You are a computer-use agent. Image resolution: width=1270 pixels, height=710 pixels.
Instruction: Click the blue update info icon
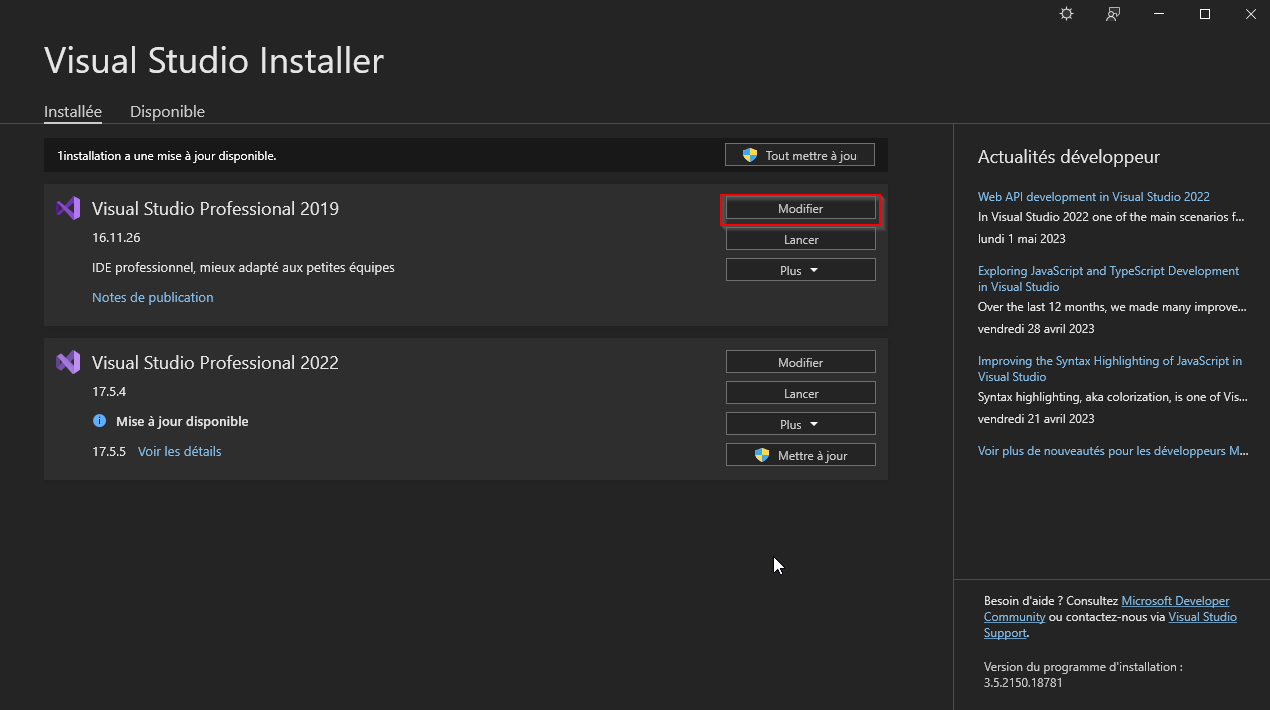(x=99, y=421)
